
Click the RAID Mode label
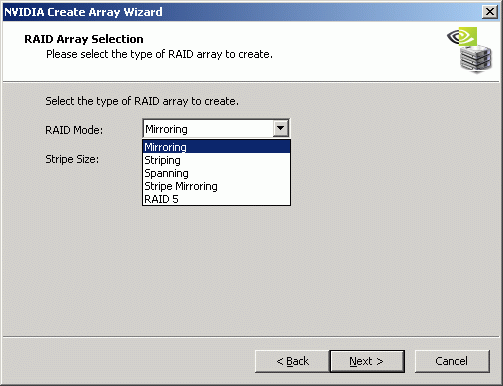[74, 130]
